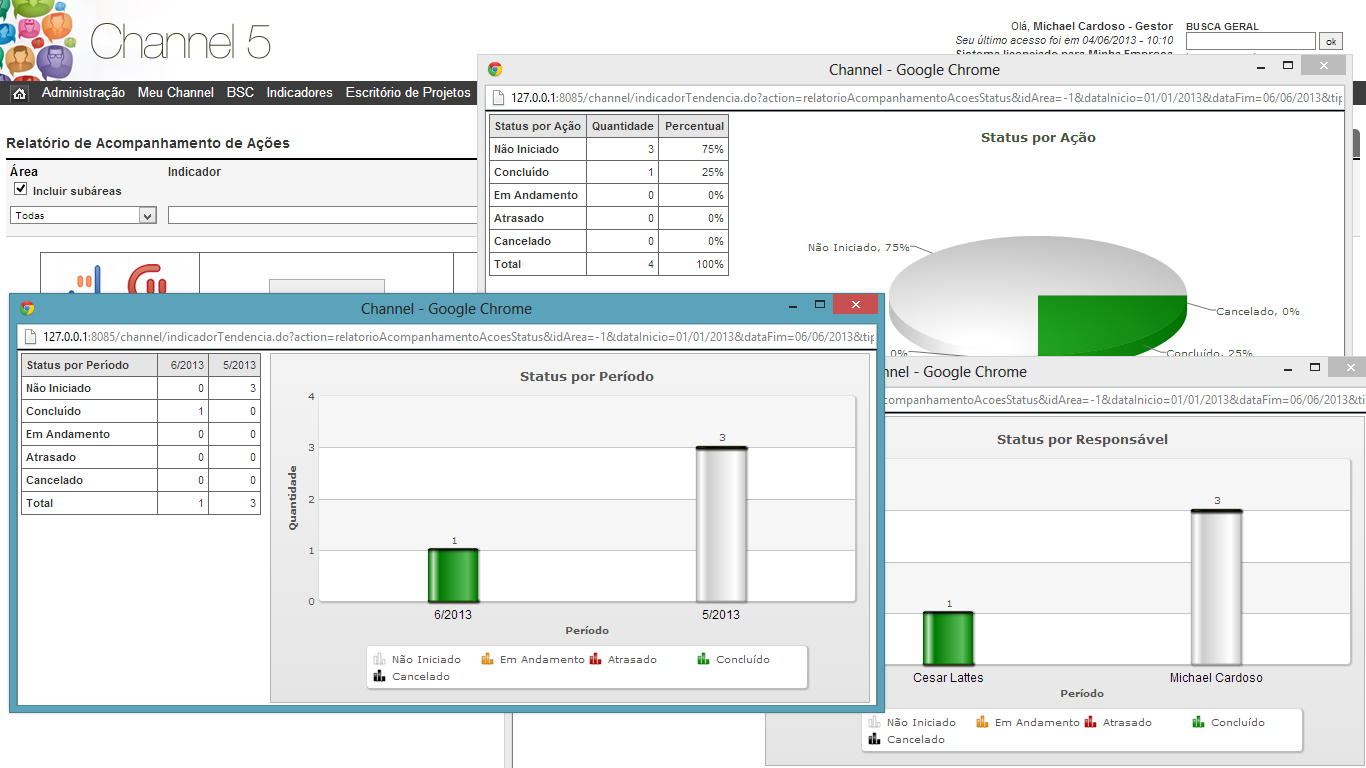1366x768 pixels.
Task: Click Cancelado row in Status por Ação table
Action: coord(609,241)
